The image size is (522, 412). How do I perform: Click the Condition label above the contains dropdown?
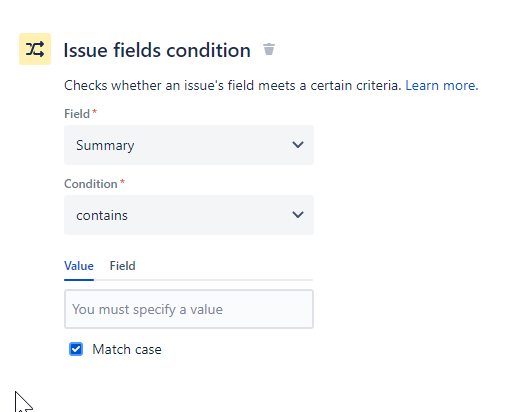91,184
